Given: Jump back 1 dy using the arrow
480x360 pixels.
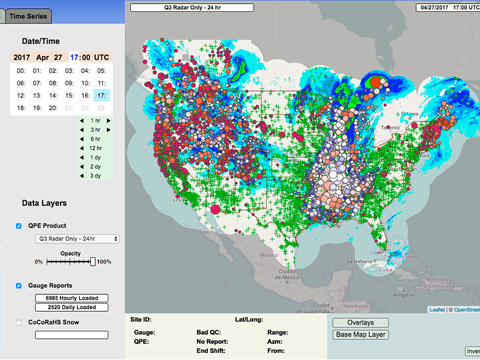Looking at the screenshot, I should click(x=82, y=157).
